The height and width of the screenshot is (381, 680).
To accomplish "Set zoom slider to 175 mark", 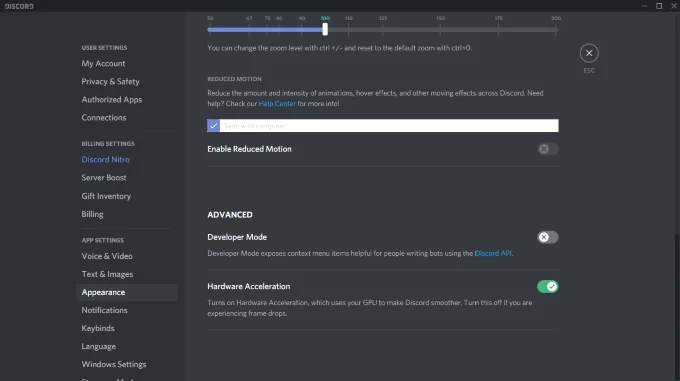I will (498, 29).
